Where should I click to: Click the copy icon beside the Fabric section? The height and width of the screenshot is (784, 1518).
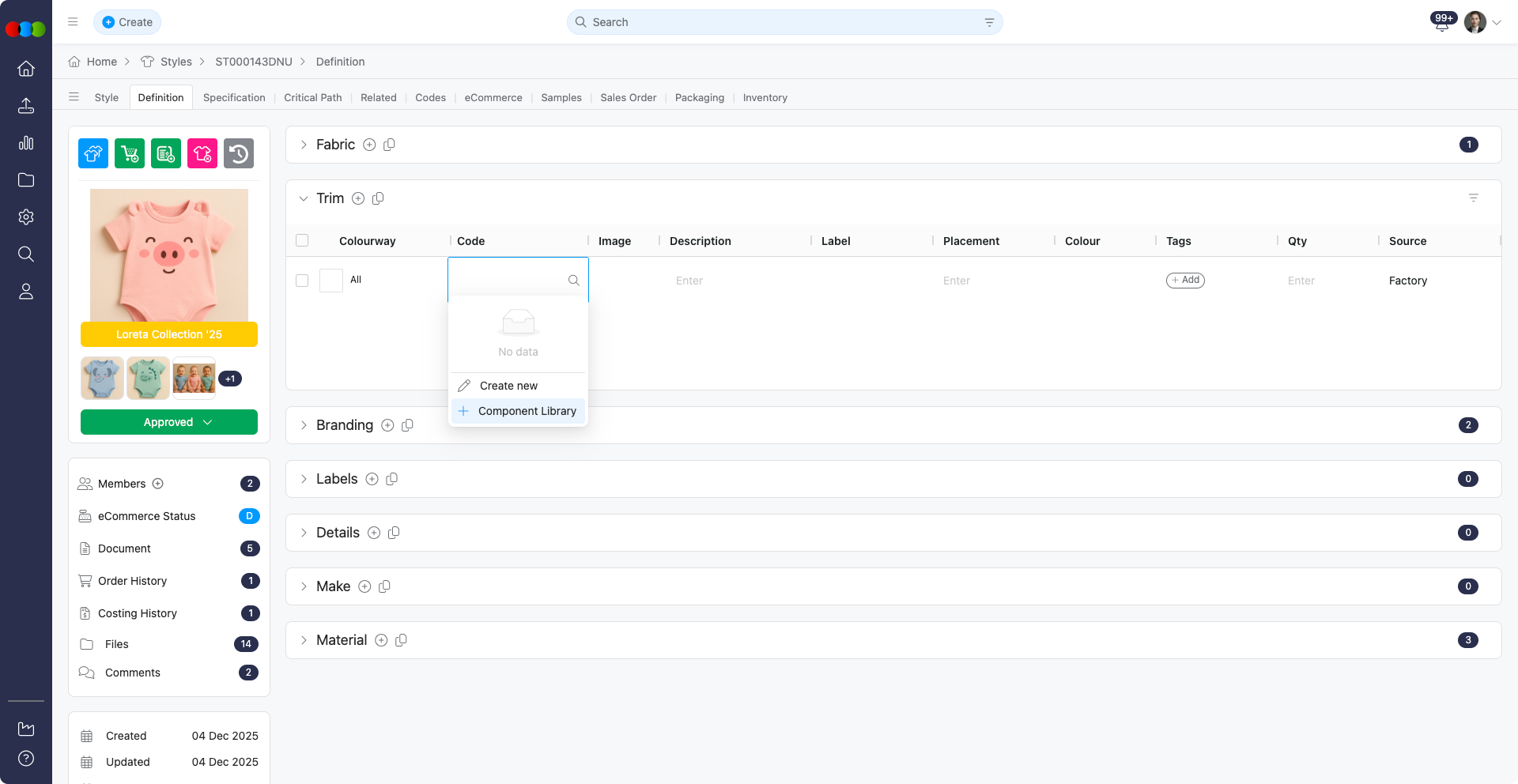(388, 145)
